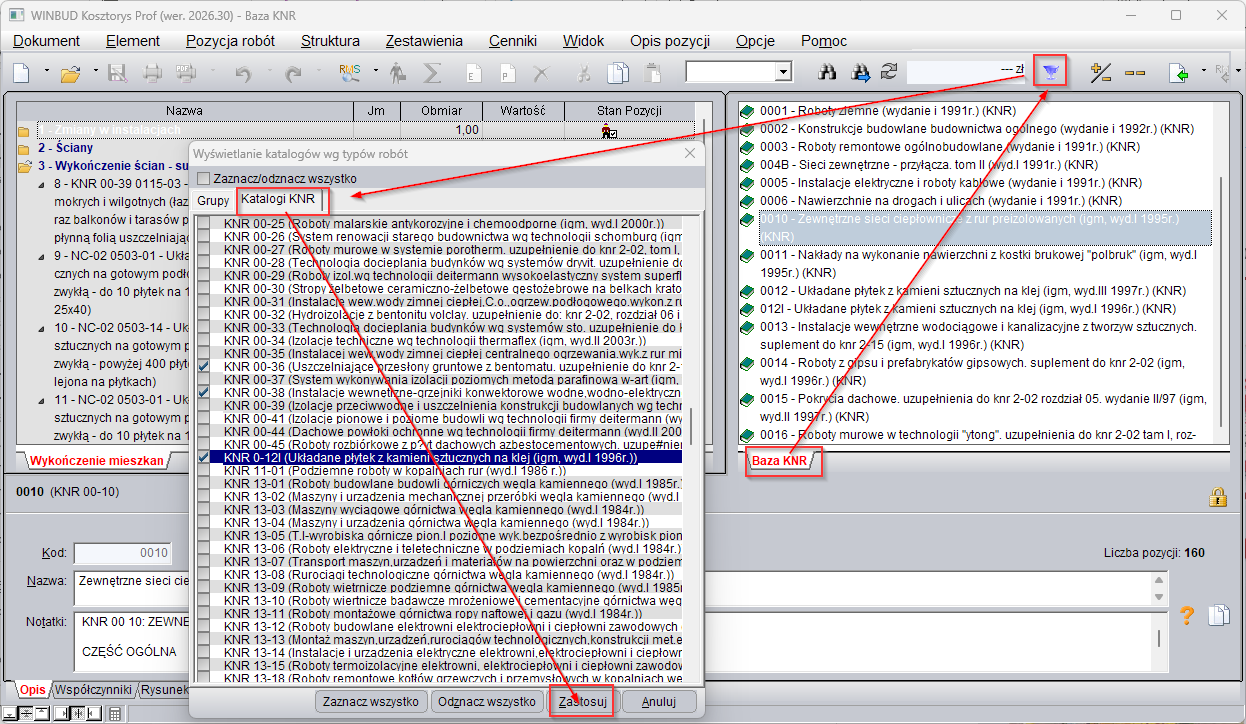Click the plus/minus toolbar icon
Viewport: 1246px width, 724px height.
tap(1101, 72)
